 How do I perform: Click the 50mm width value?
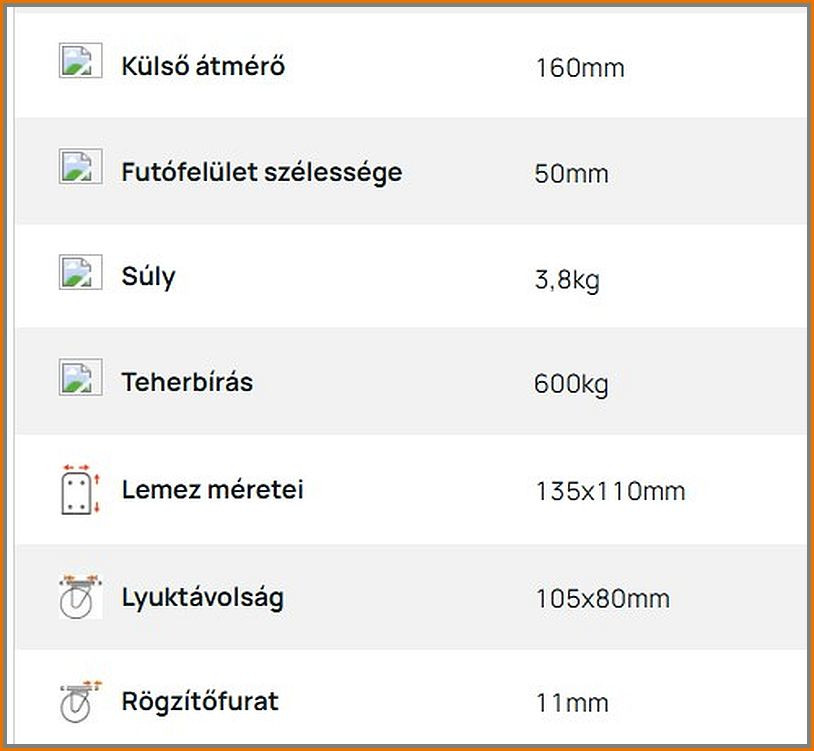(x=571, y=174)
